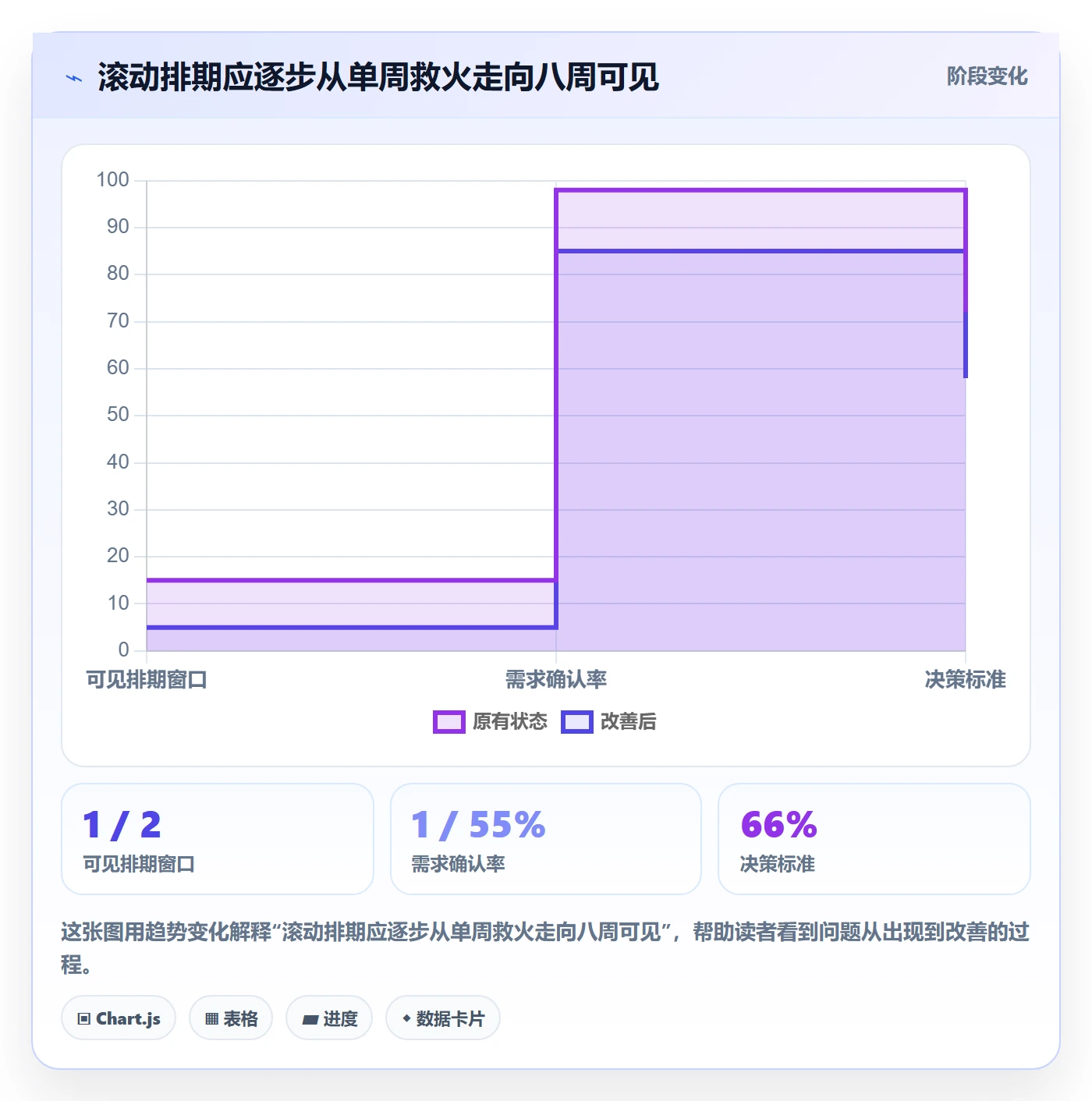Click the bar icon in the 进度 chip
The height and width of the screenshot is (1101, 1092).
(310, 1020)
